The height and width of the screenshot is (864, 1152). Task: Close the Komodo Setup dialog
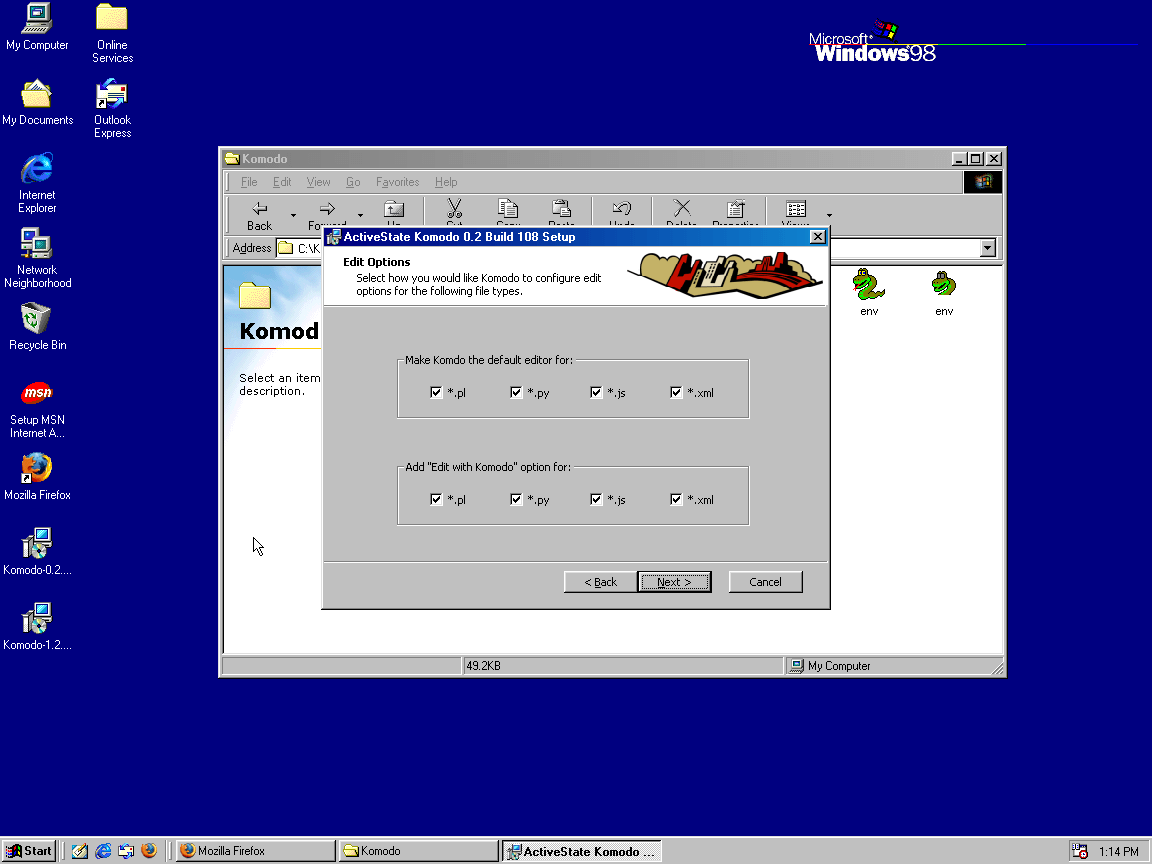point(817,237)
